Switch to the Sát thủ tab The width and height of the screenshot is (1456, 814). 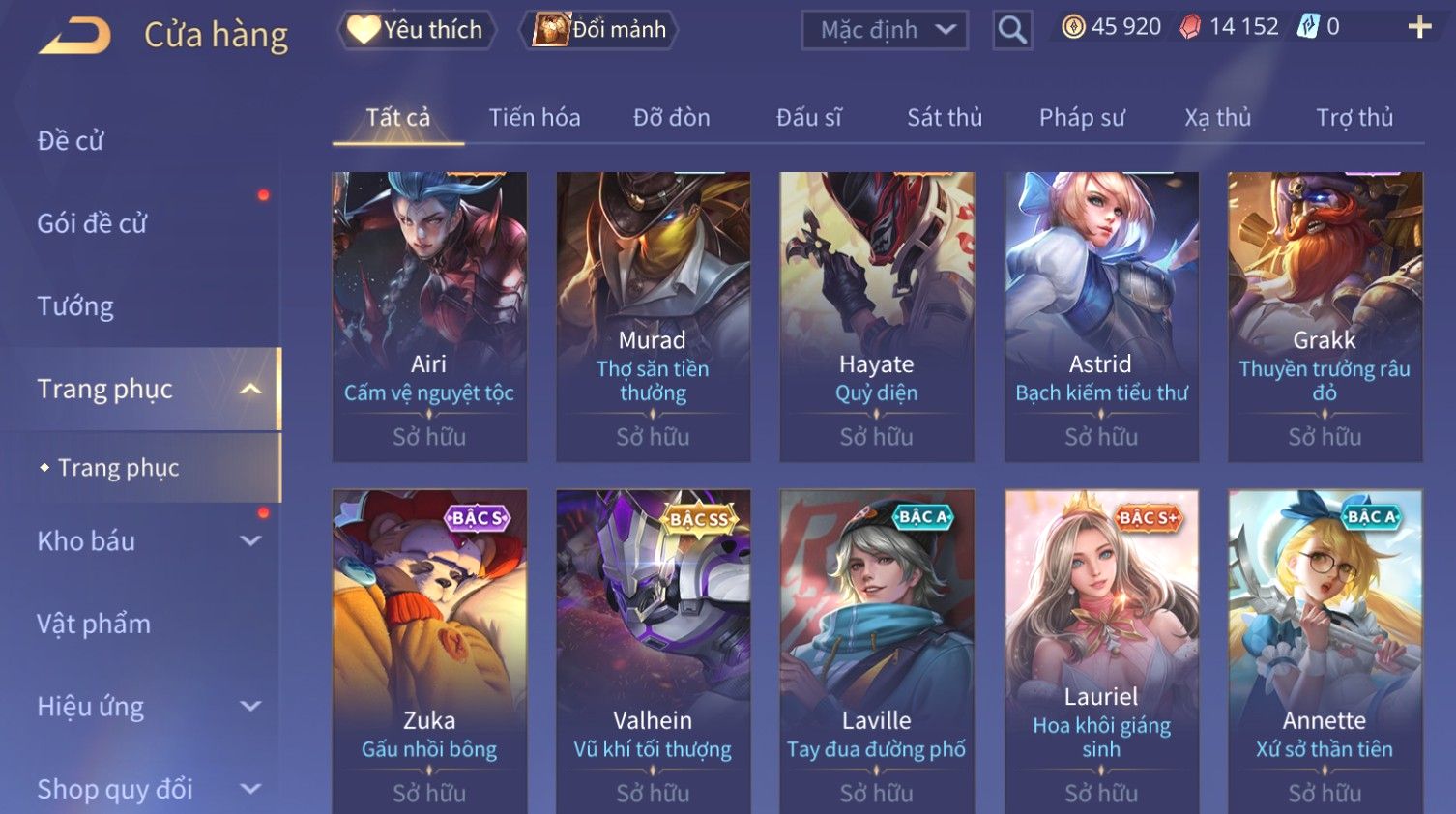pyautogui.click(x=945, y=118)
